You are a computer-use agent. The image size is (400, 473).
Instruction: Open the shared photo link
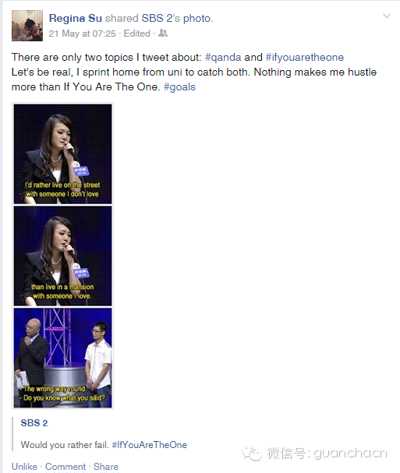pos(197,18)
